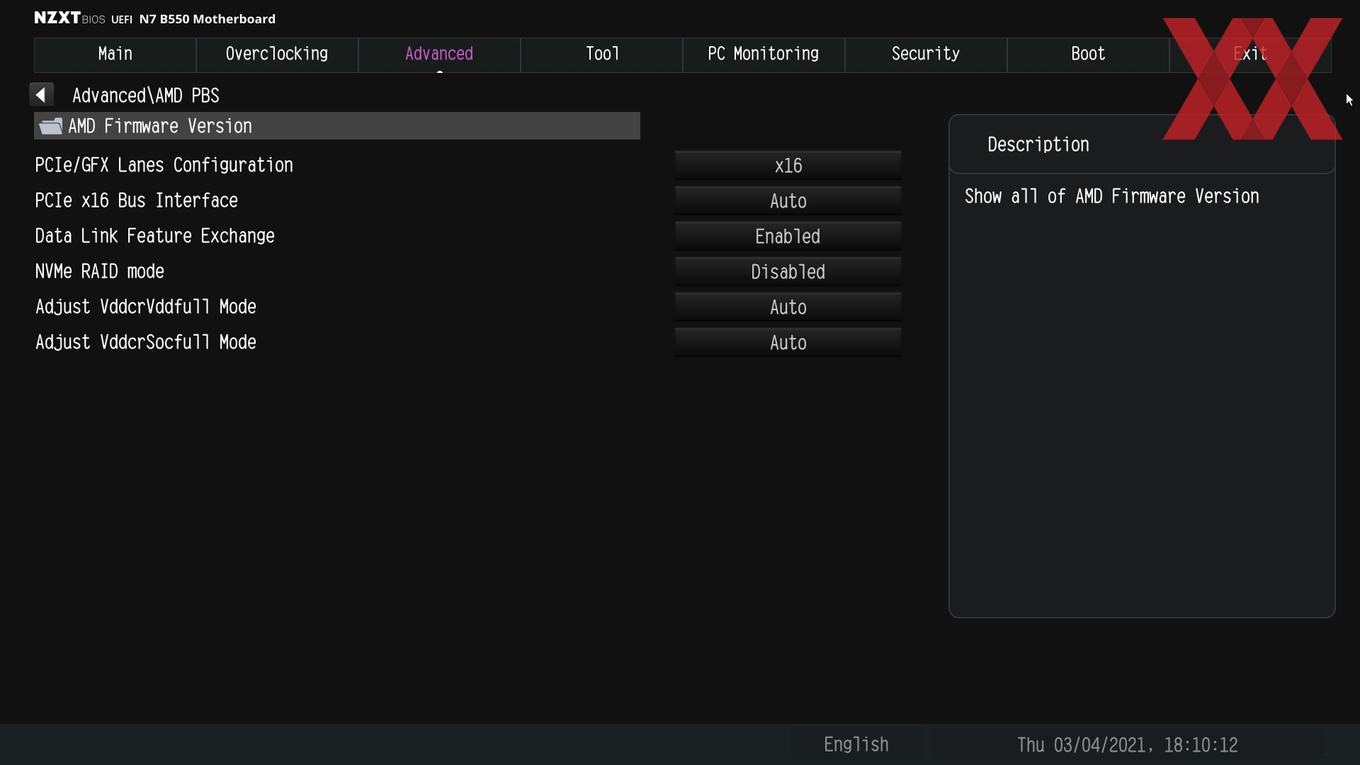This screenshot has height=765, width=1360.
Task: Toggle Data Link Feature Exchange Enabled value
Action: pyautogui.click(x=788, y=237)
